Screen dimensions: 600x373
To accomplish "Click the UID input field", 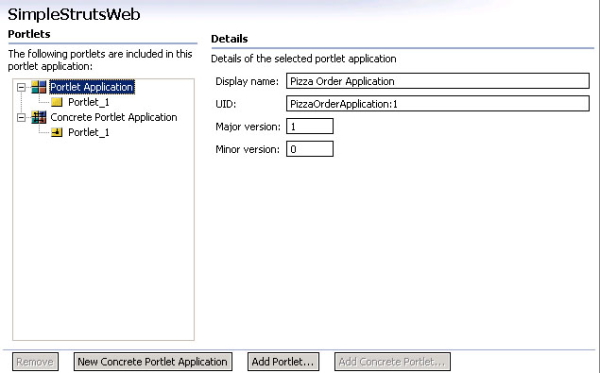I will pos(438,104).
